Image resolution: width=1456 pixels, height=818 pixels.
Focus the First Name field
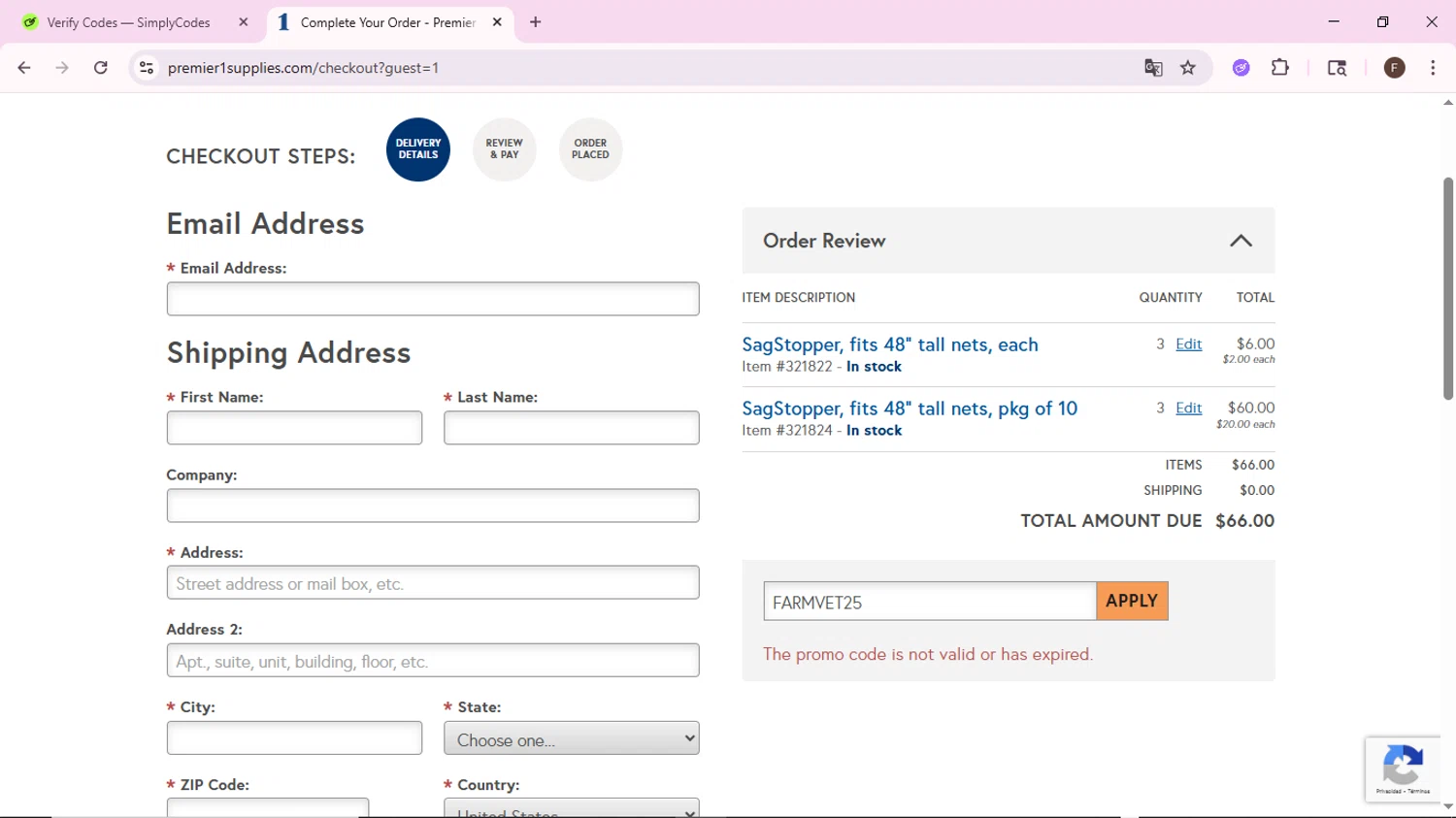[x=294, y=428]
